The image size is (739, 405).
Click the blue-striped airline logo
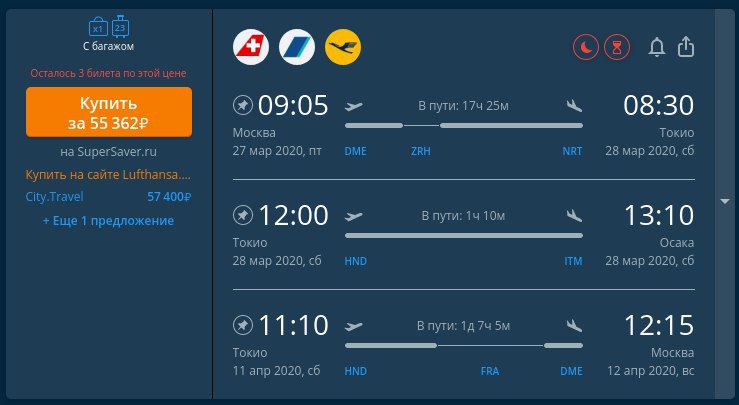(x=297, y=47)
